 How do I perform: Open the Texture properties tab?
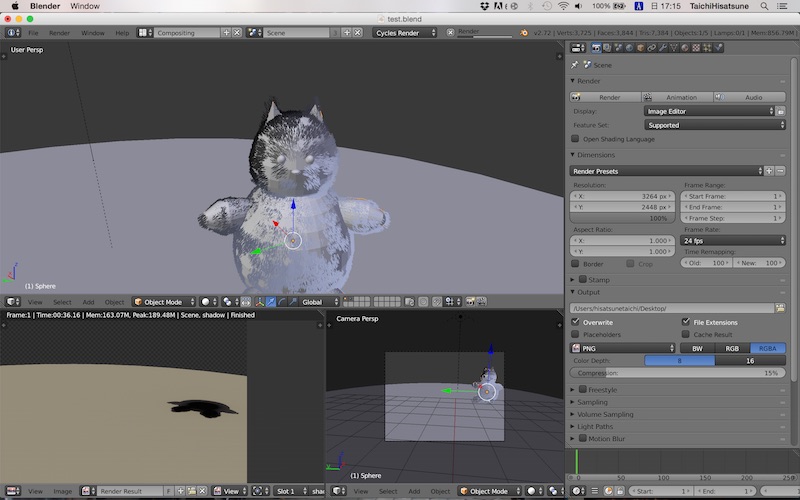point(696,48)
